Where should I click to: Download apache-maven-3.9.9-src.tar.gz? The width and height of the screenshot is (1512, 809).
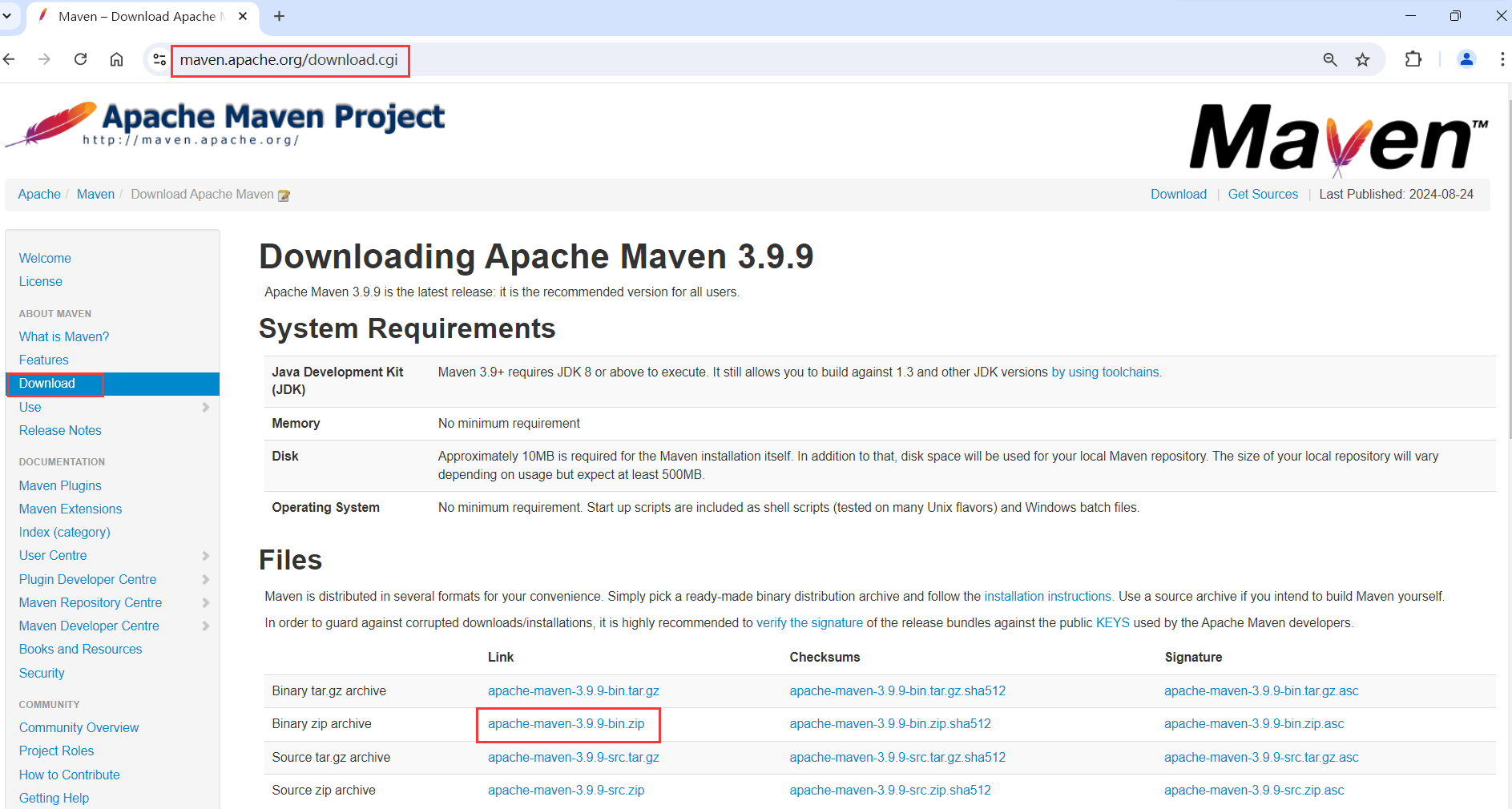pyautogui.click(x=574, y=758)
